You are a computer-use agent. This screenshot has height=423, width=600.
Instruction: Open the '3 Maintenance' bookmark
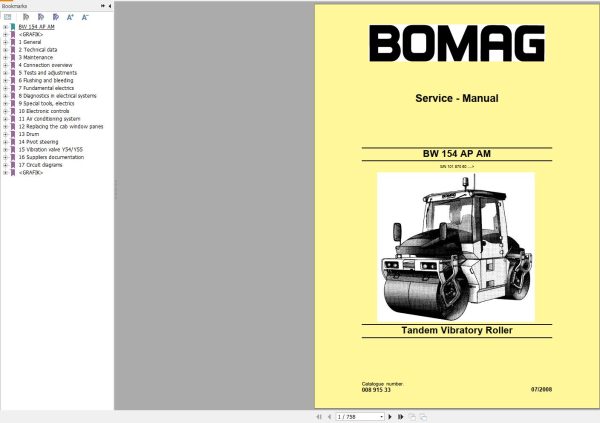point(36,57)
